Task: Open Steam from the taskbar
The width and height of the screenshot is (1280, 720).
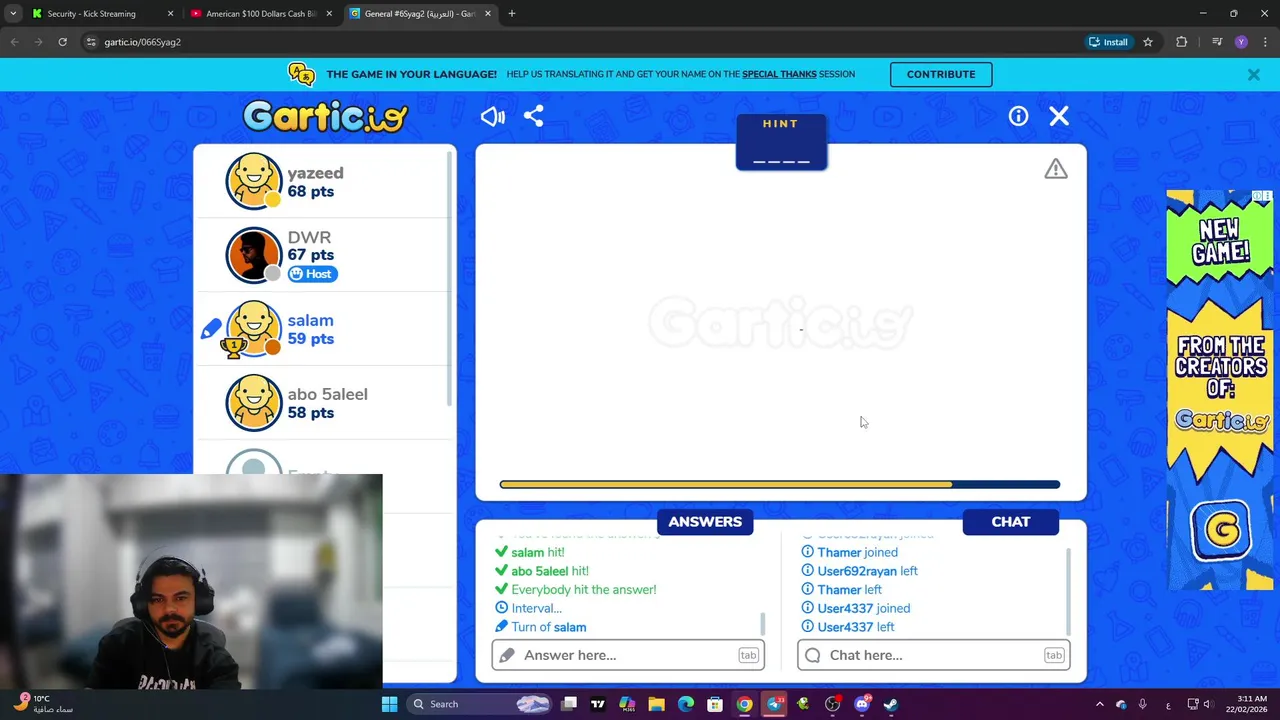Action: [891, 704]
